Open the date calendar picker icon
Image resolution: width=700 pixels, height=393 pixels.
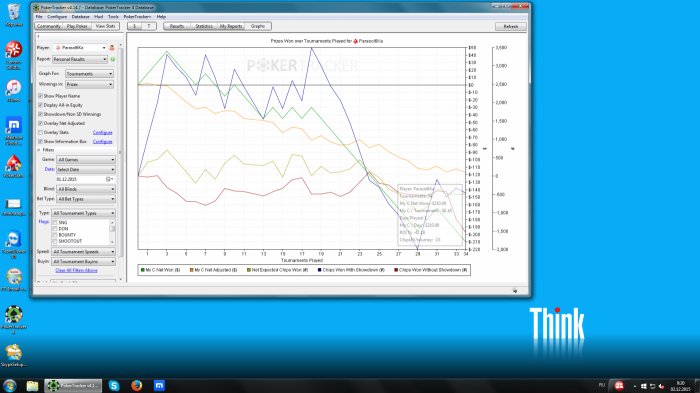[108, 179]
